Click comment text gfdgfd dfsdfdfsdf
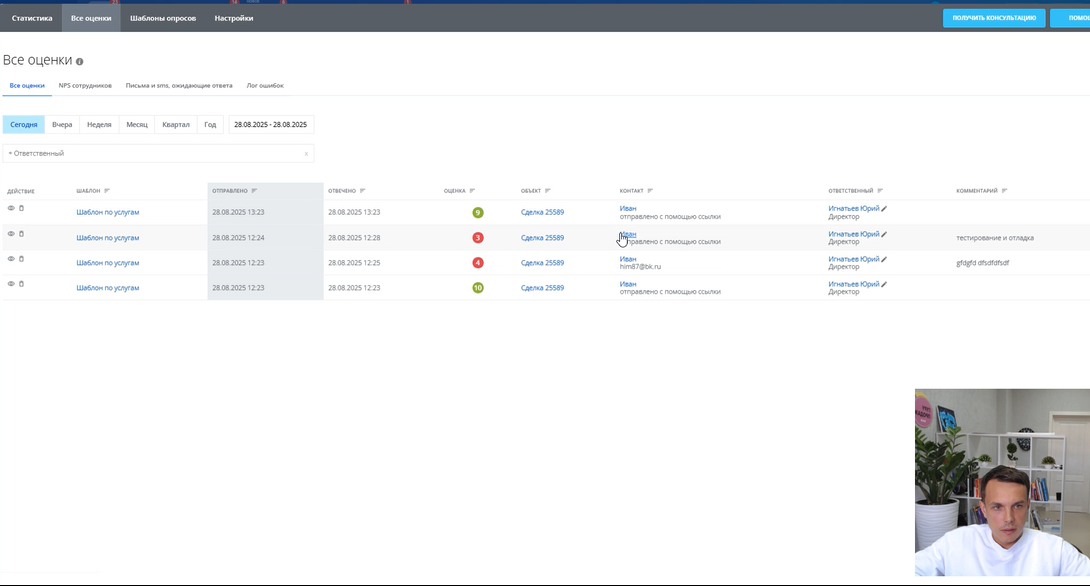This screenshot has height=586, width=1090. [983, 263]
